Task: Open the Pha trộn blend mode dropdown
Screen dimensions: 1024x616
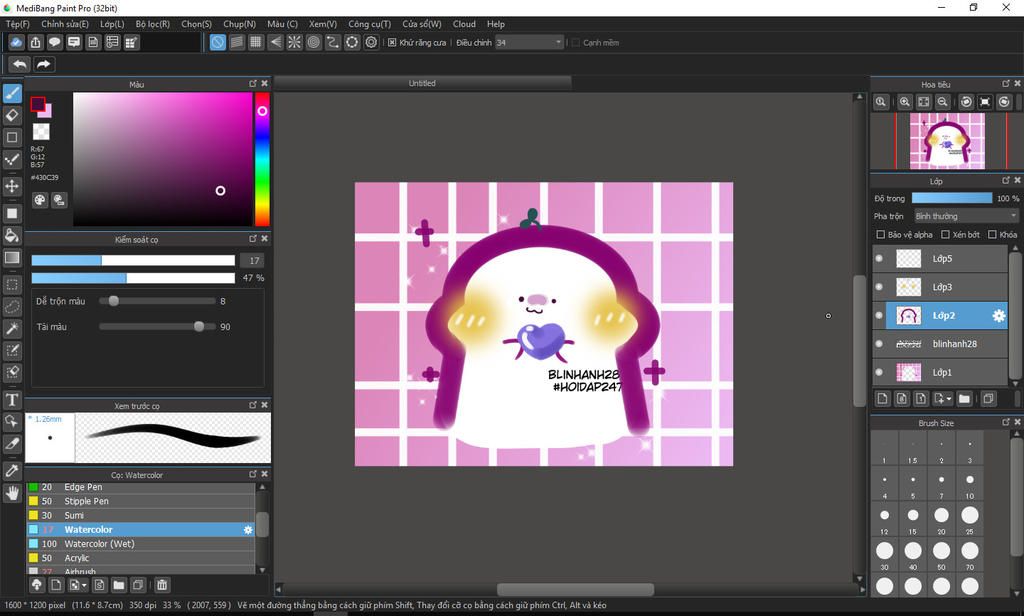Action: coord(966,216)
